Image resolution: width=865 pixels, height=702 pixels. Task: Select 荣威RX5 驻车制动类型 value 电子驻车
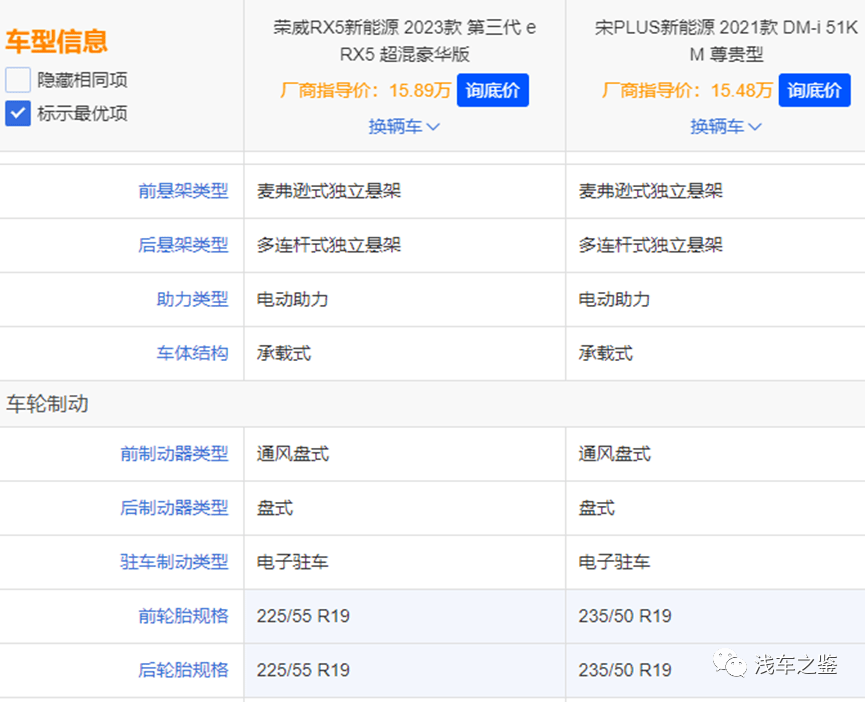(292, 562)
